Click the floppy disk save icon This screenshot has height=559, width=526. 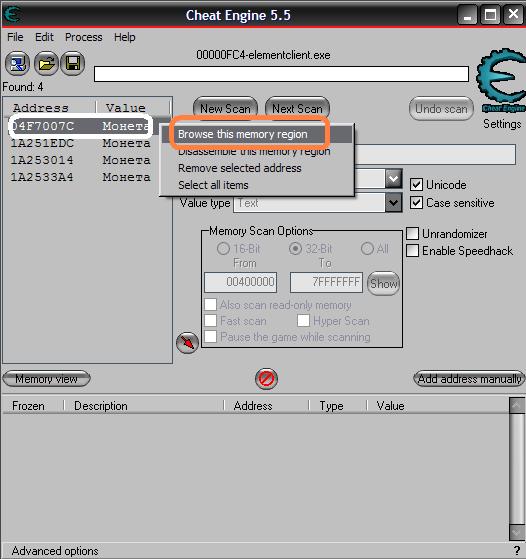point(73,64)
